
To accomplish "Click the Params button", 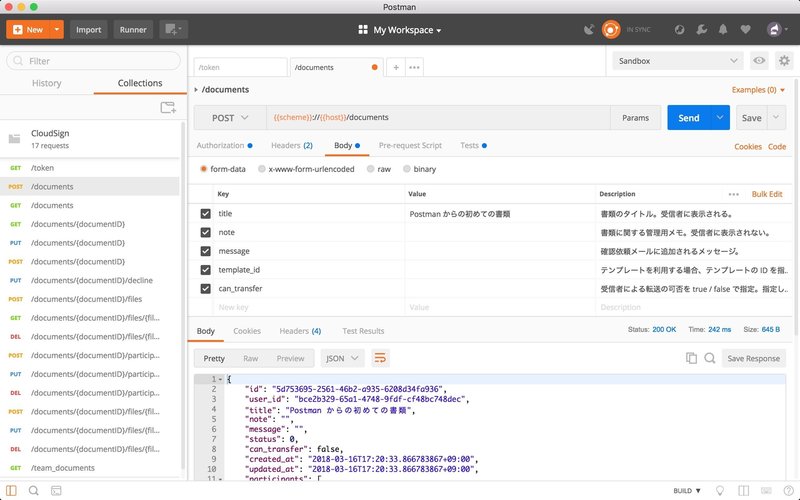I will (635, 118).
